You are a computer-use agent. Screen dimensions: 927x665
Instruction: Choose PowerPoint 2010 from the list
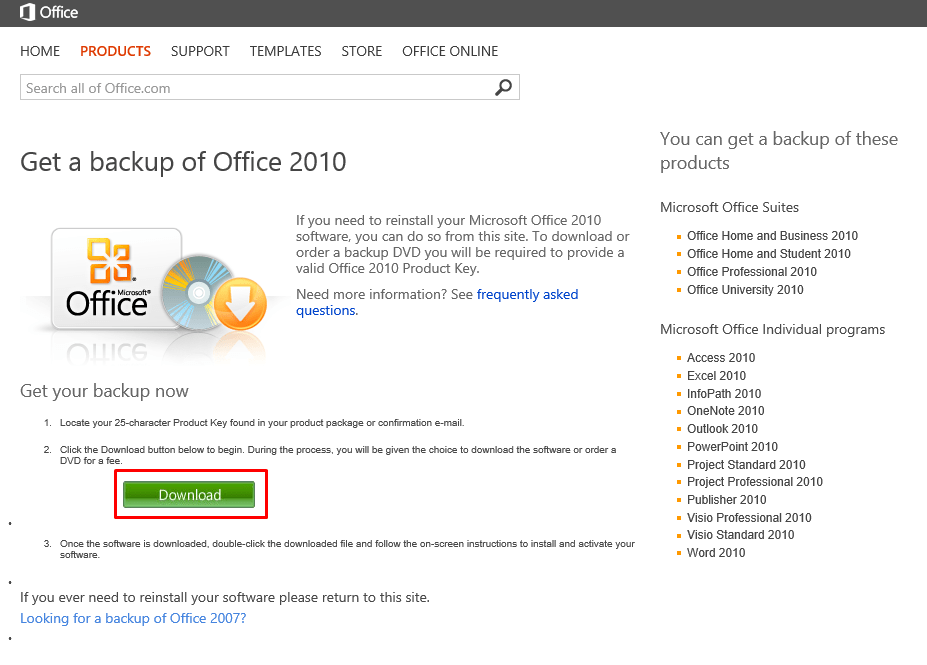pyautogui.click(x=732, y=447)
